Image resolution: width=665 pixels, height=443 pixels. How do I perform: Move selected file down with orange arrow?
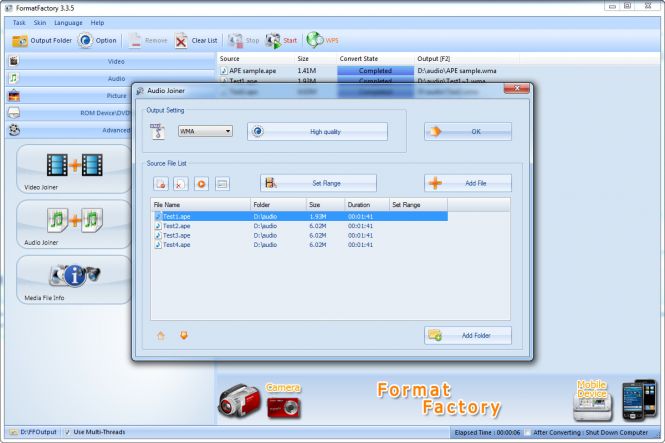point(183,335)
